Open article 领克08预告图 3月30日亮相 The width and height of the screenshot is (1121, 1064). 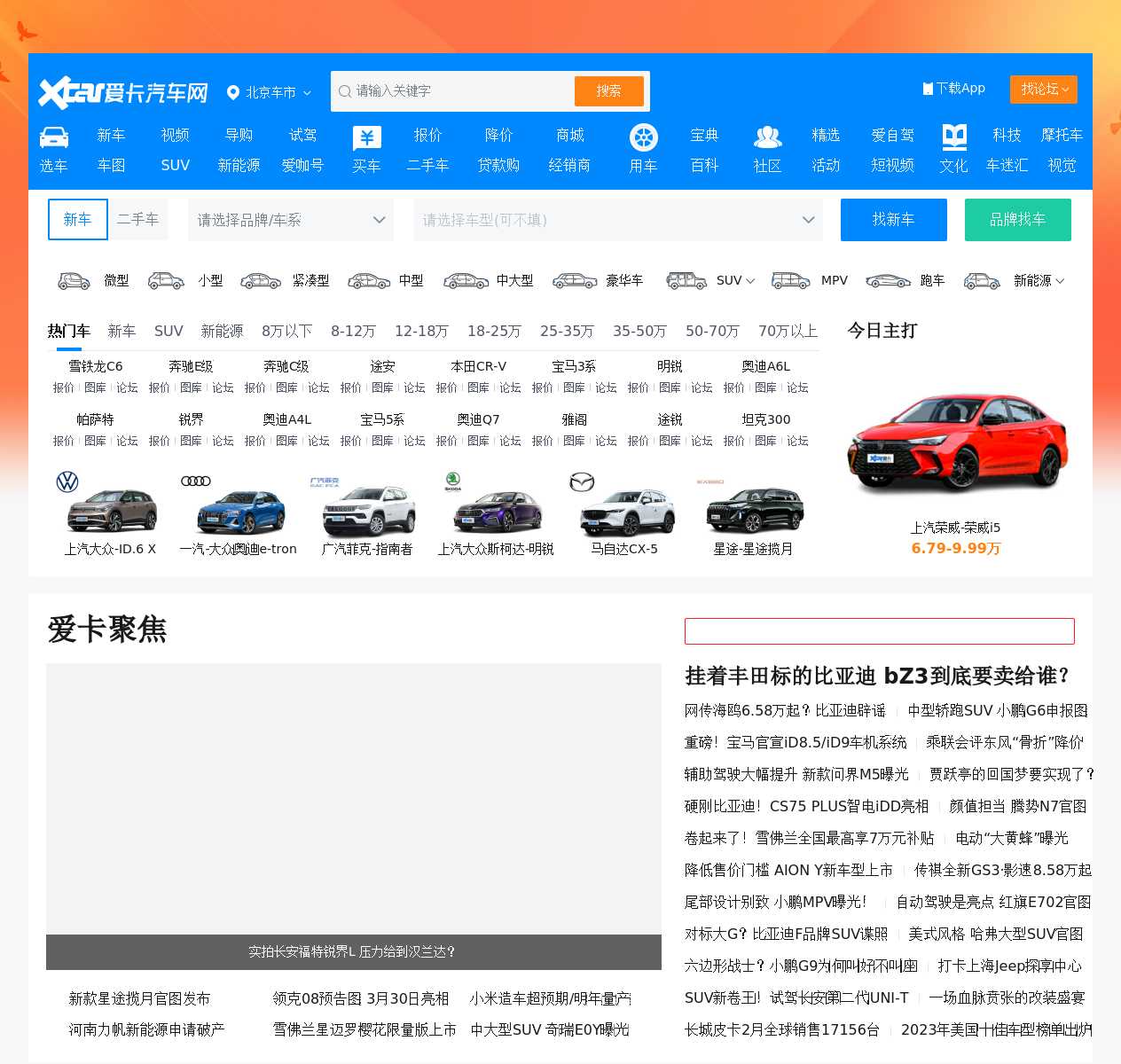coord(361,999)
